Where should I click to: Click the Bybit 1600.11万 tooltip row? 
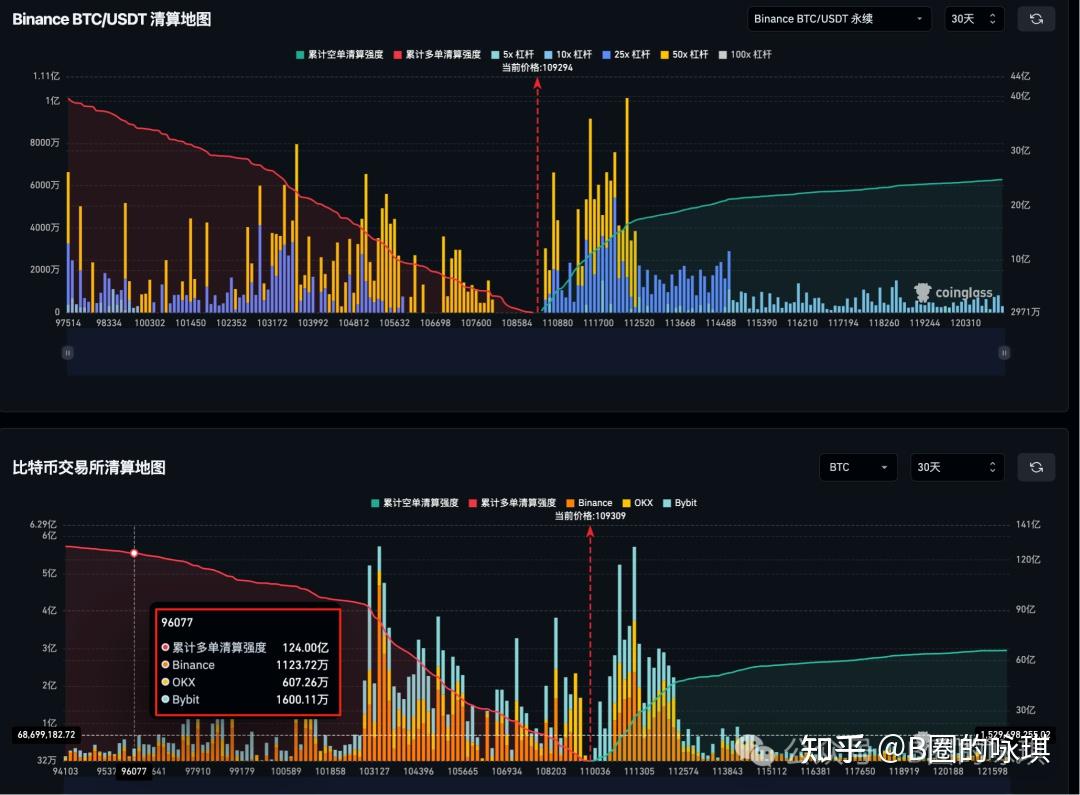pyautogui.click(x=245, y=700)
